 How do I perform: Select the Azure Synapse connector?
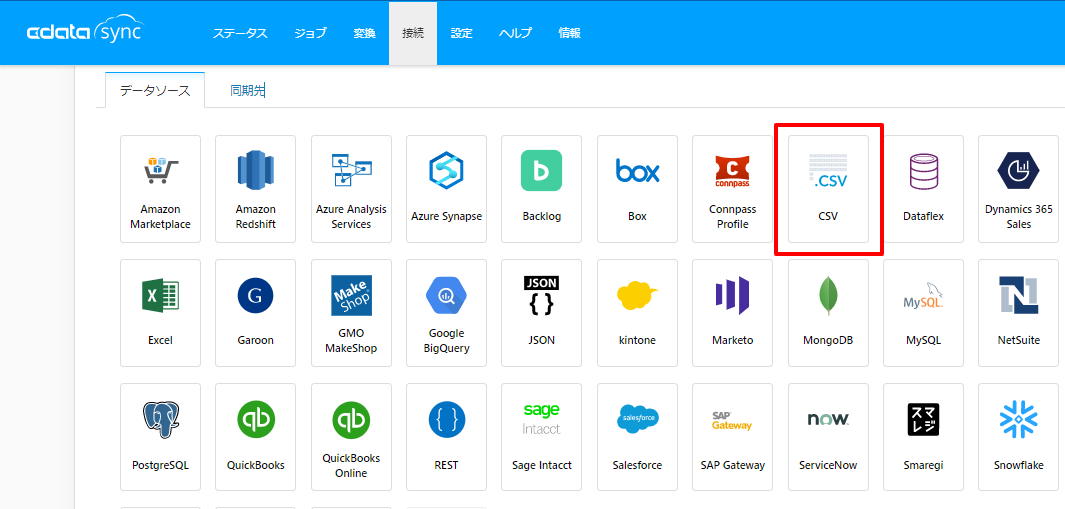[x=446, y=189]
